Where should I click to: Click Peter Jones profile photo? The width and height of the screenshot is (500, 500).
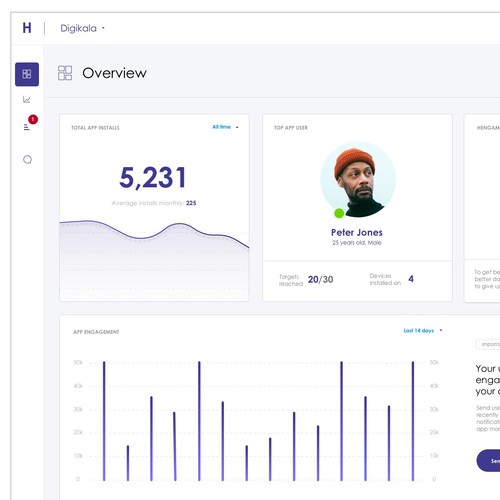tap(358, 180)
